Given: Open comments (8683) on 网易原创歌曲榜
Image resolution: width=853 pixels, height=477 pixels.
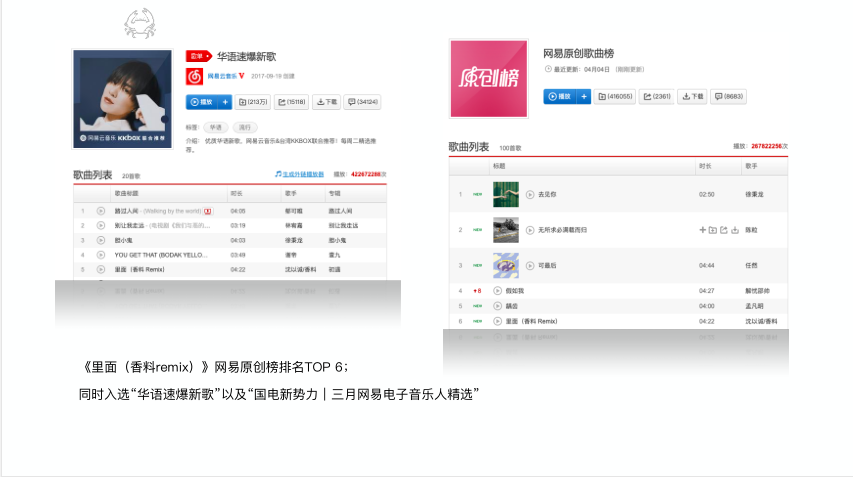Looking at the screenshot, I should [x=729, y=96].
